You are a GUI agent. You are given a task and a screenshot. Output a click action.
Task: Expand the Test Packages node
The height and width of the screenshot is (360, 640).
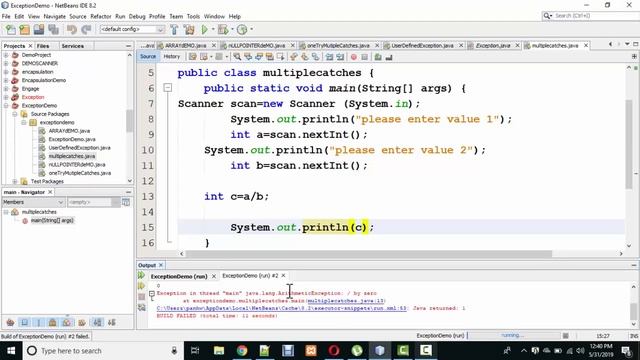(x=15, y=181)
